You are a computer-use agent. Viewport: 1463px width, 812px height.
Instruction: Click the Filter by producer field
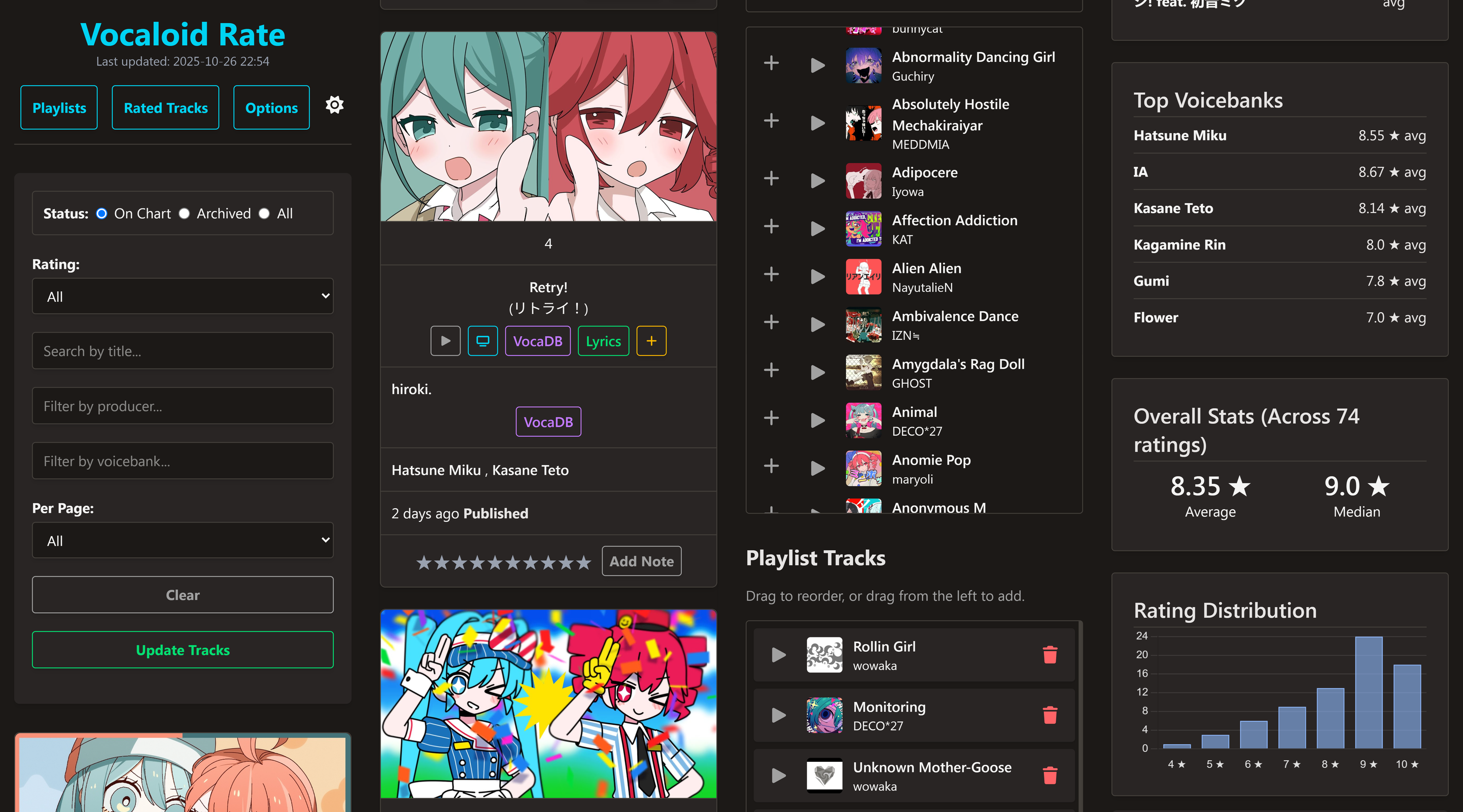point(182,406)
